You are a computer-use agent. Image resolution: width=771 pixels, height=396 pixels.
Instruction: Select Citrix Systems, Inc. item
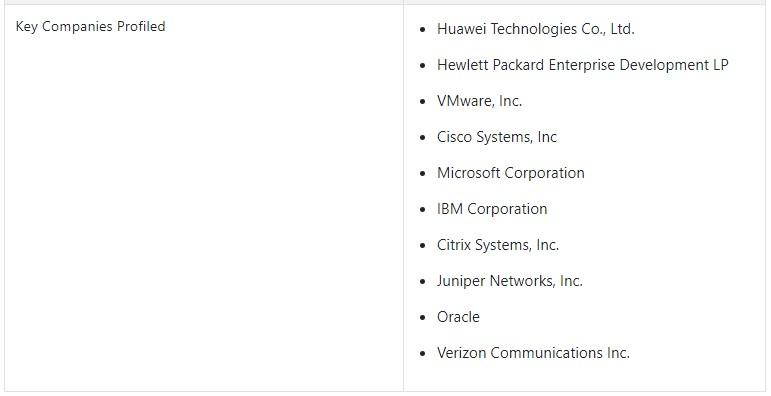point(498,244)
